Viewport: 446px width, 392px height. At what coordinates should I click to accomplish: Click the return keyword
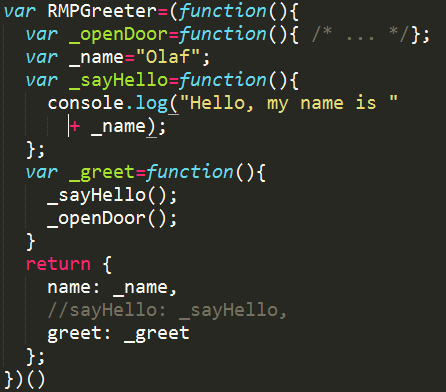point(58,265)
